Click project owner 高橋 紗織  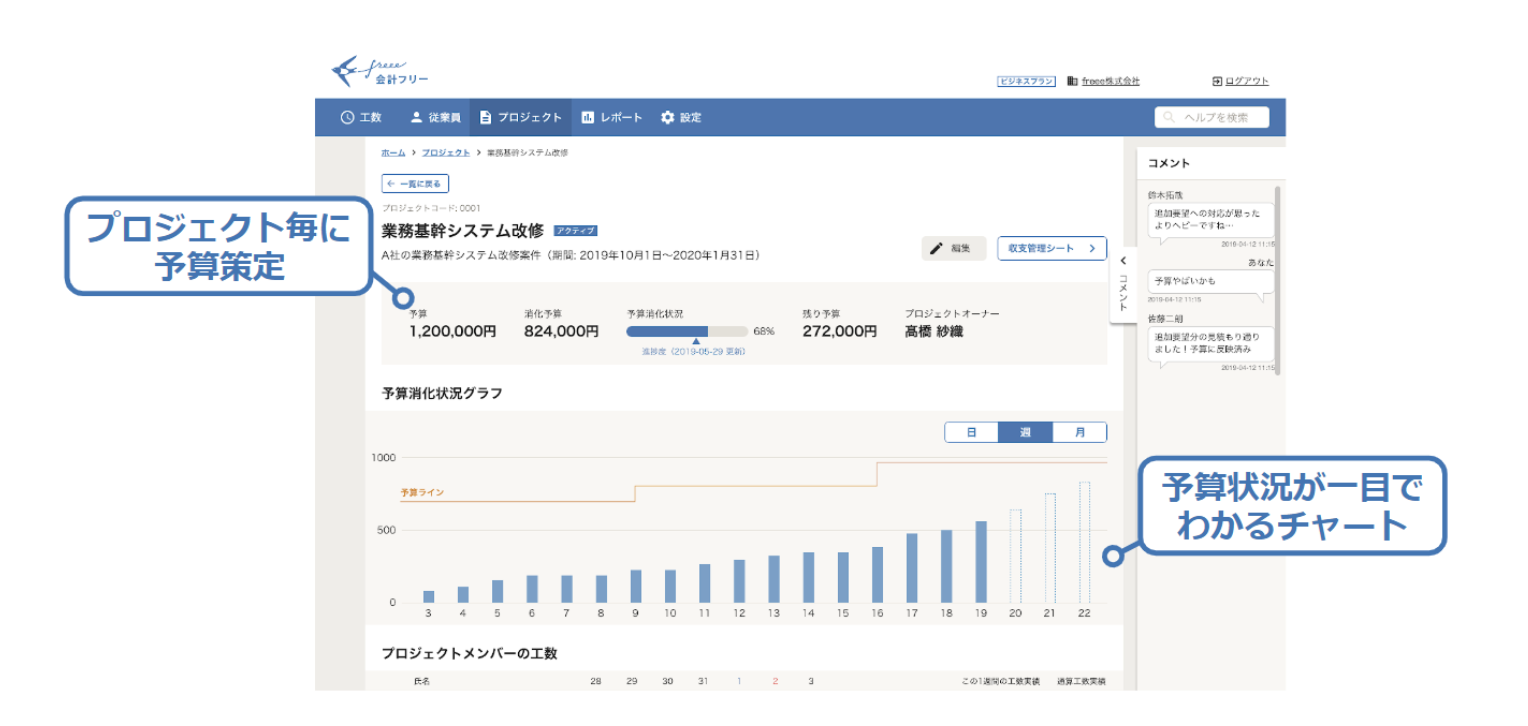(934, 331)
